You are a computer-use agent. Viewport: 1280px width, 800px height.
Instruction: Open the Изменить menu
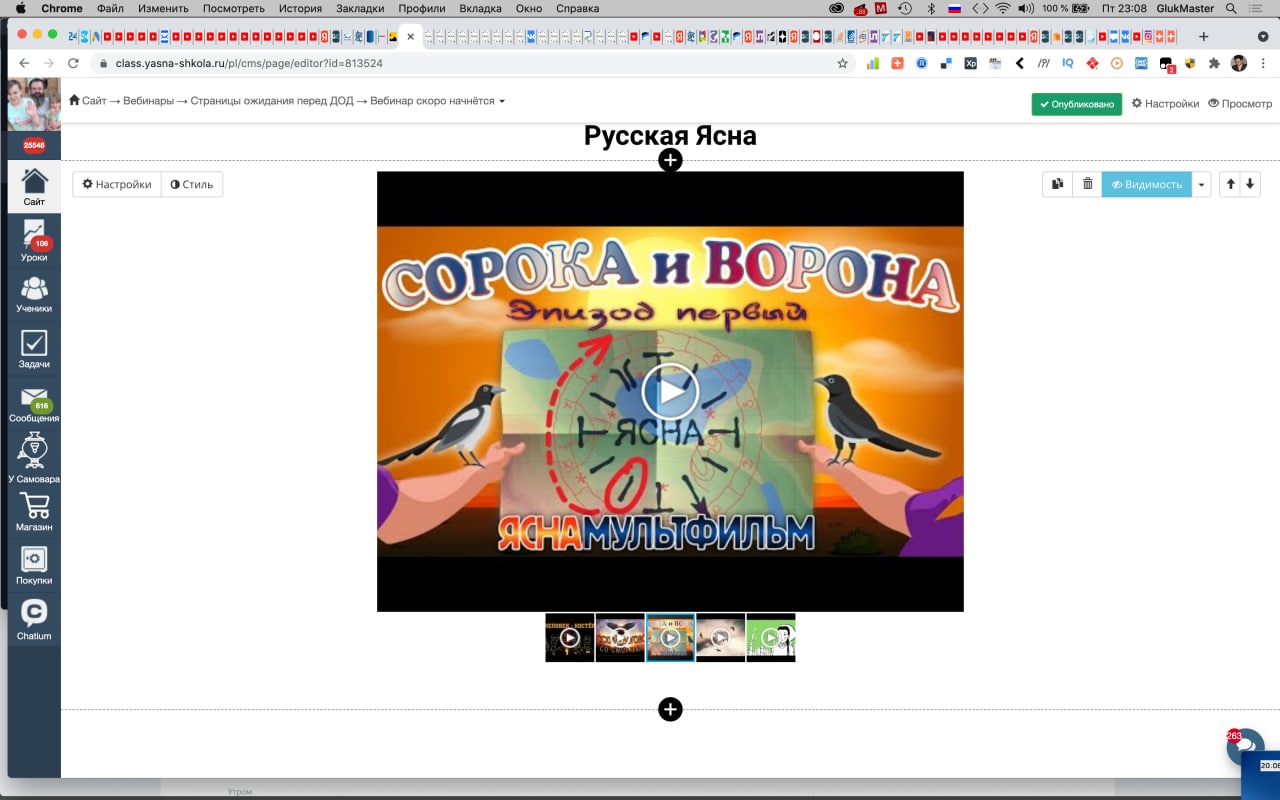(x=163, y=8)
